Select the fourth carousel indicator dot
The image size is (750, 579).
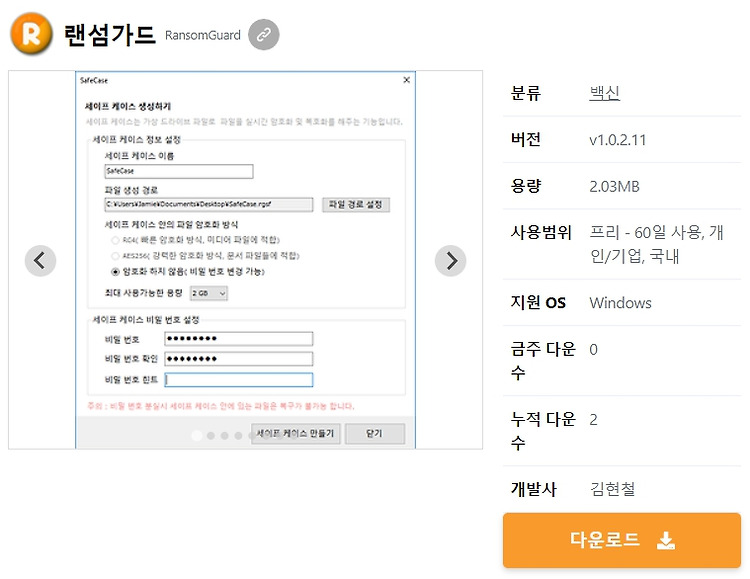tap(238, 435)
